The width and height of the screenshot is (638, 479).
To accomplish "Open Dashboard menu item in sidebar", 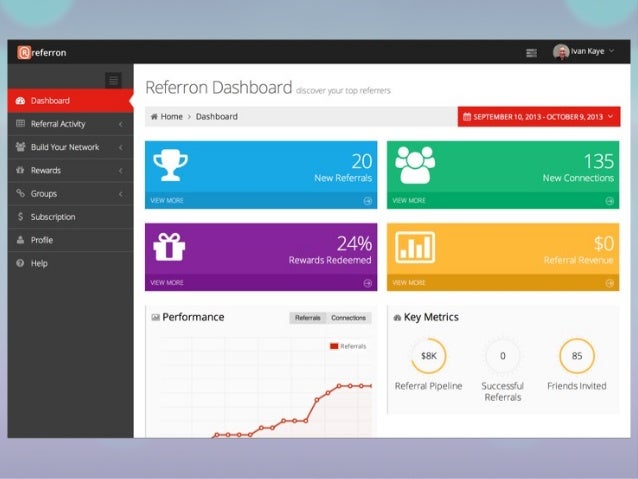I will click(70, 101).
